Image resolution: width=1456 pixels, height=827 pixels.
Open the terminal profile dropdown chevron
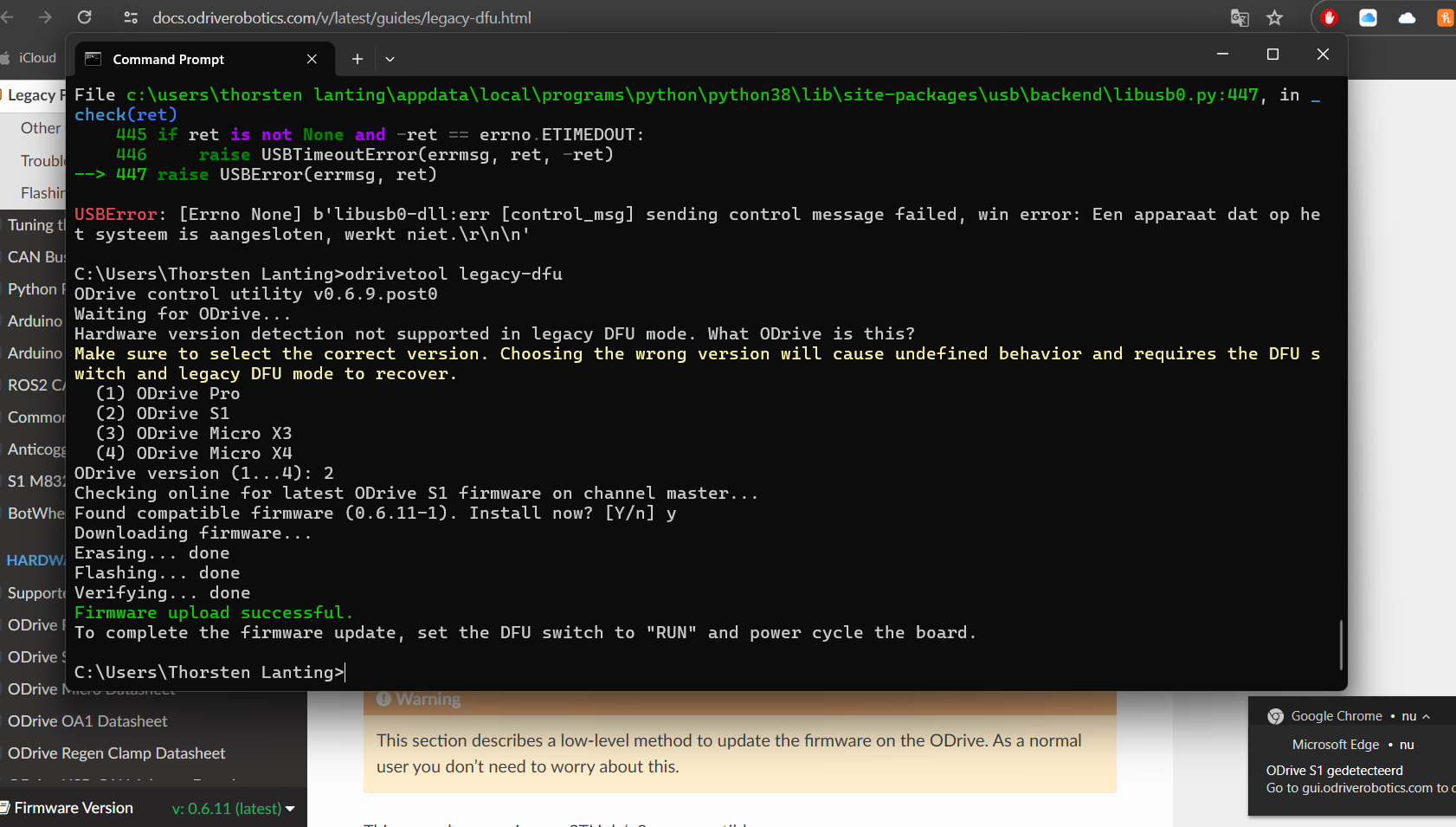pyautogui.click(x=390, y=59)
